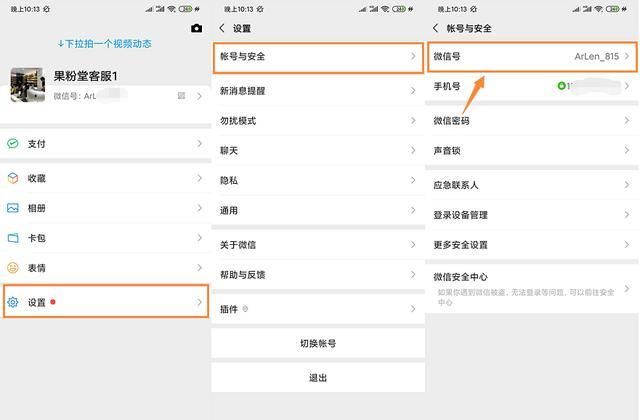The width and height of the screenshot is (640, 420).
Task: Tap the profile avatar of 果粉堂客服1
Action: pos(27,85)
